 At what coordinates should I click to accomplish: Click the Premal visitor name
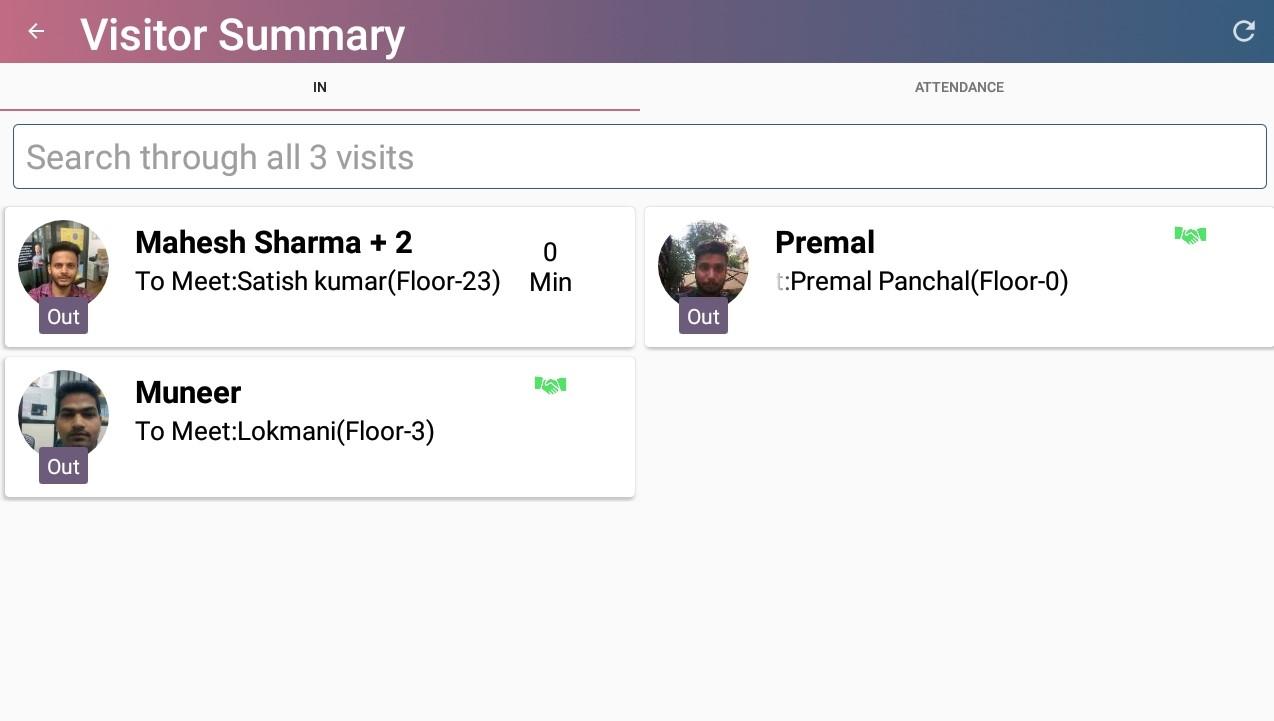pyautogui.click(x=824, y=242)
